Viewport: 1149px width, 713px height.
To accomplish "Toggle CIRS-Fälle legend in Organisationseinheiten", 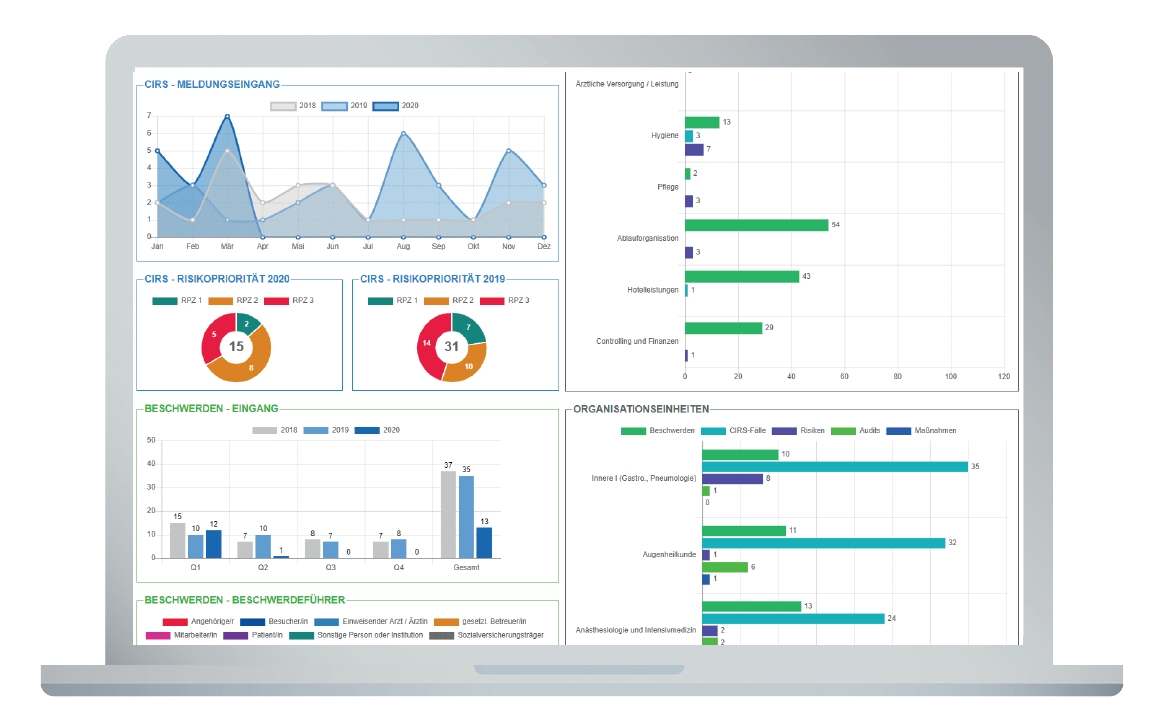I will (734, 431).
